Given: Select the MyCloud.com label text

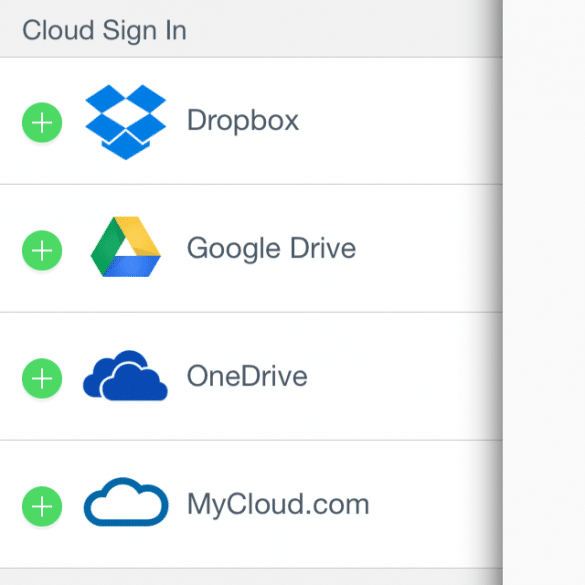Looking at the screenshot, I should coord(278,505).
